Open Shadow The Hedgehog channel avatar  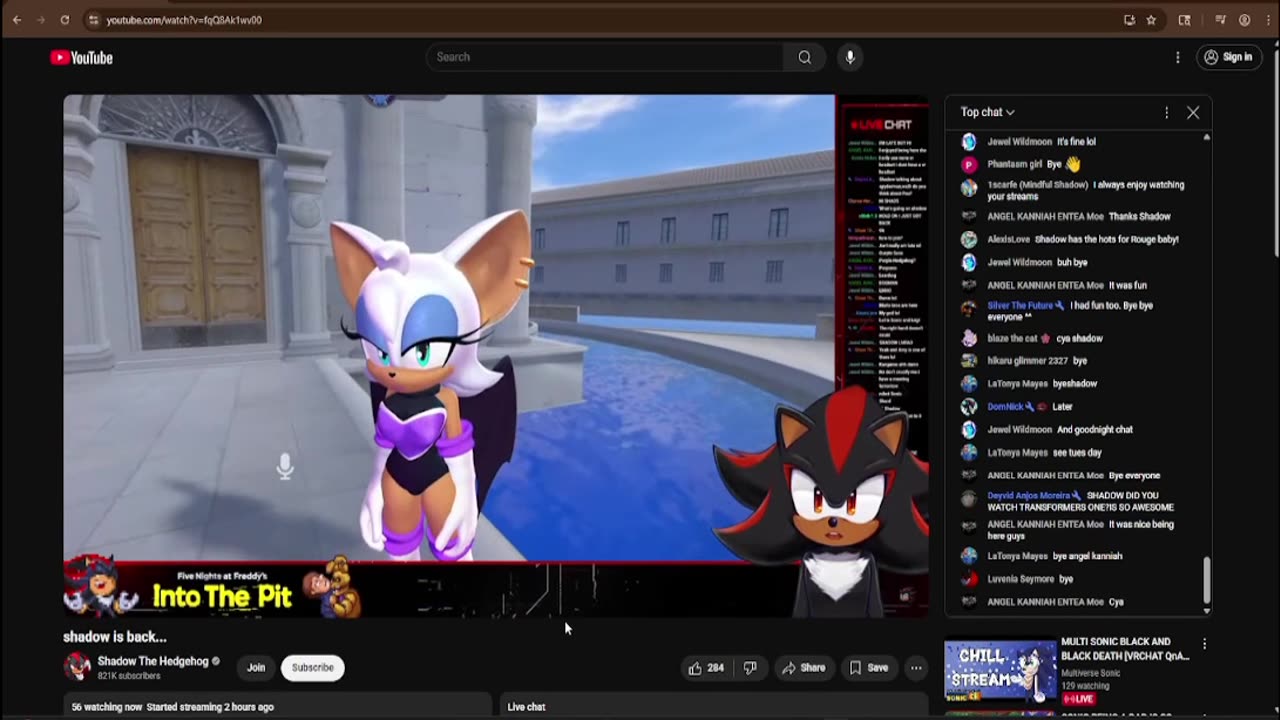pos(77,667)
